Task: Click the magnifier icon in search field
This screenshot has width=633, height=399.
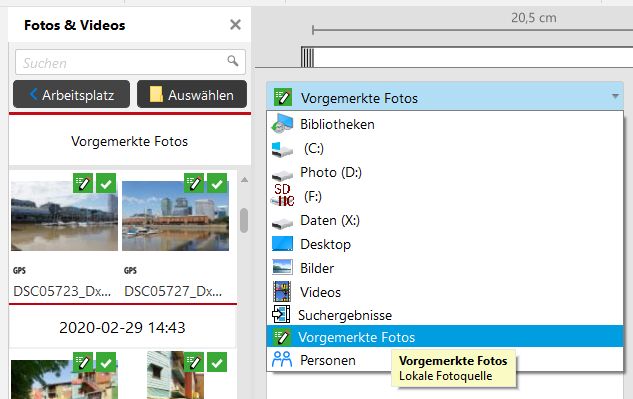Action: pos(233,61)
